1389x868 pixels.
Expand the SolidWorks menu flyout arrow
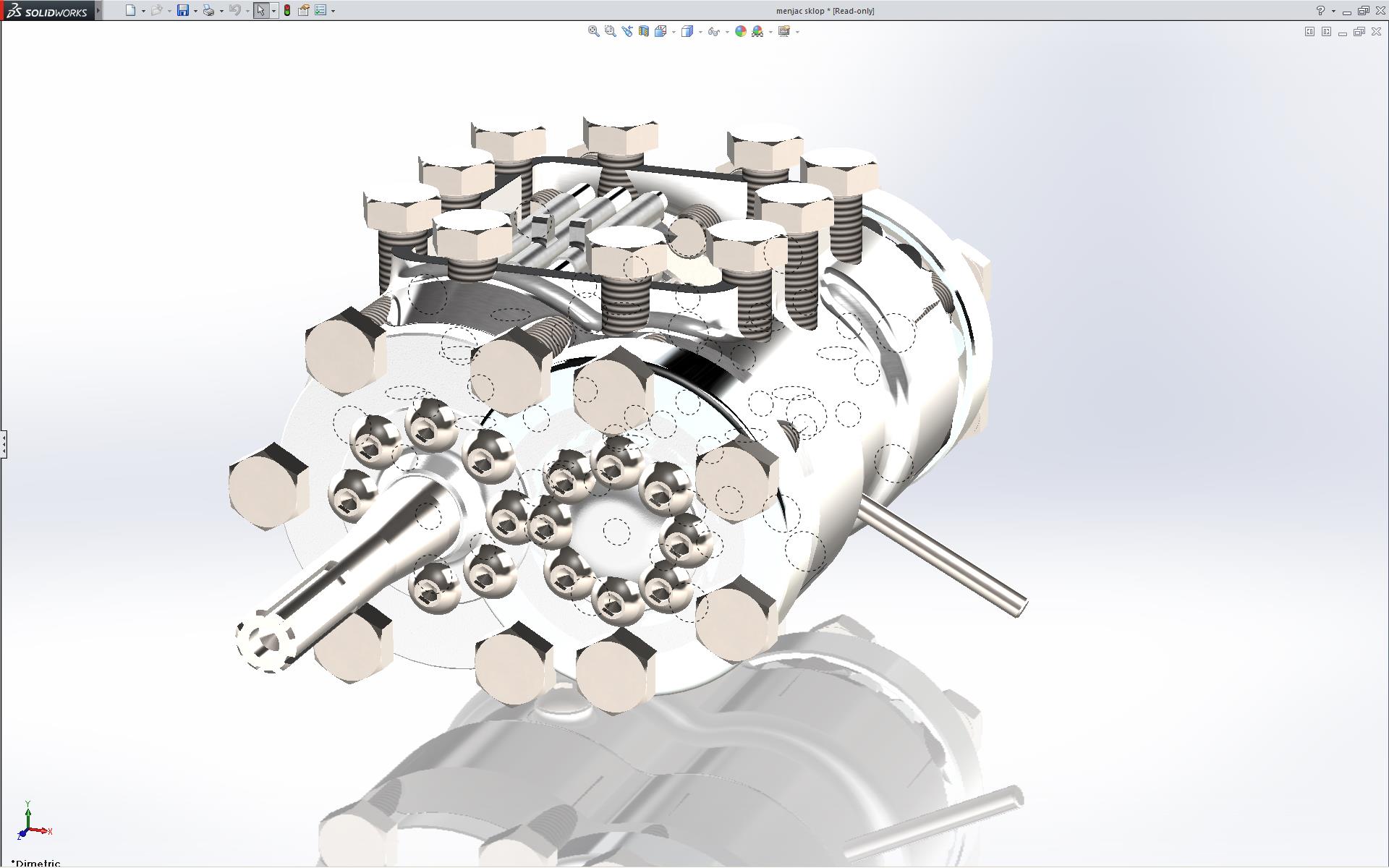(x=98, y=10)
